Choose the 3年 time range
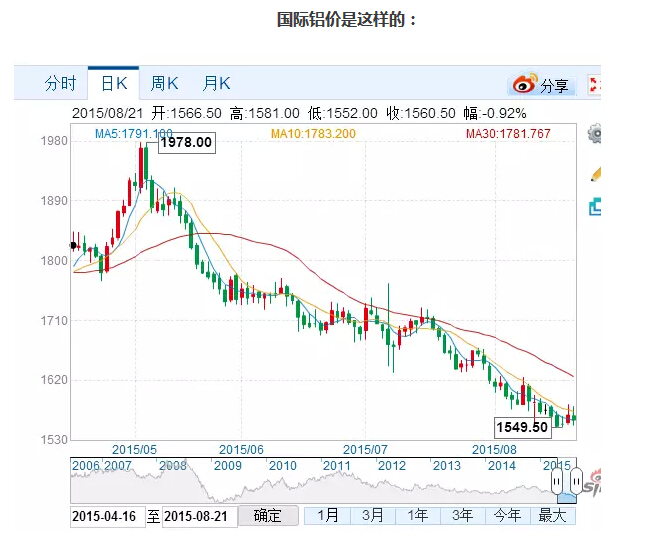This screenshot has height=554, width=655. tap(463, 516)
